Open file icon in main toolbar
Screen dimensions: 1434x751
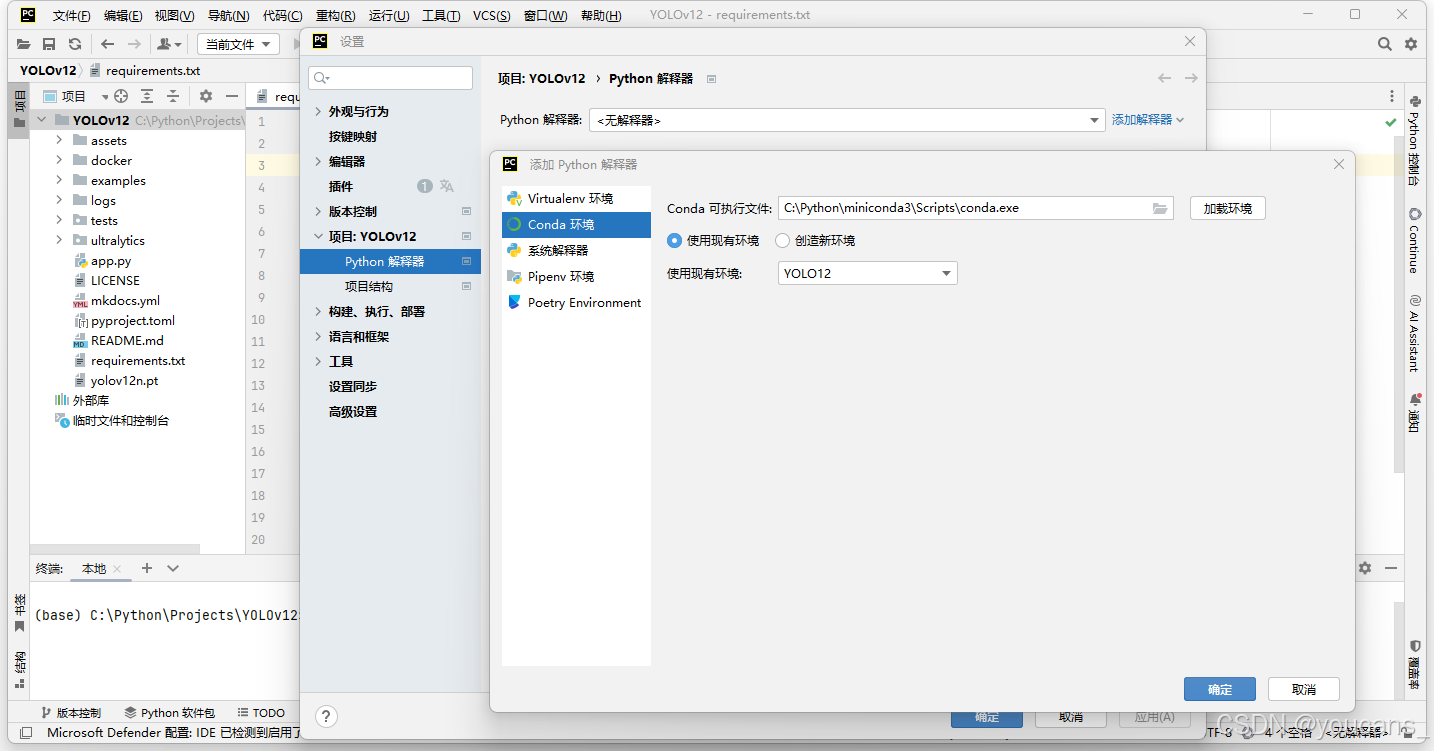click(23, 44)
